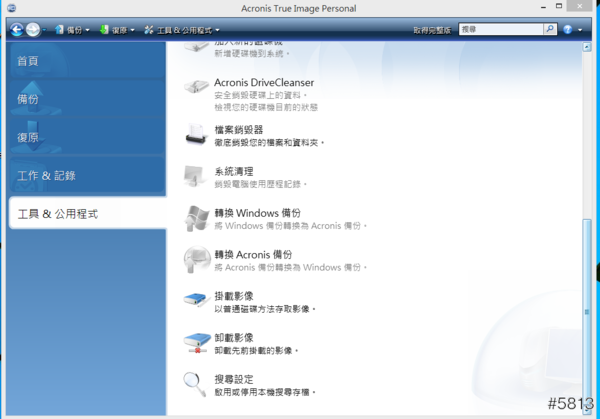Open the 系統清理 tool
The image size is (600, 419).
click(234, 171)
